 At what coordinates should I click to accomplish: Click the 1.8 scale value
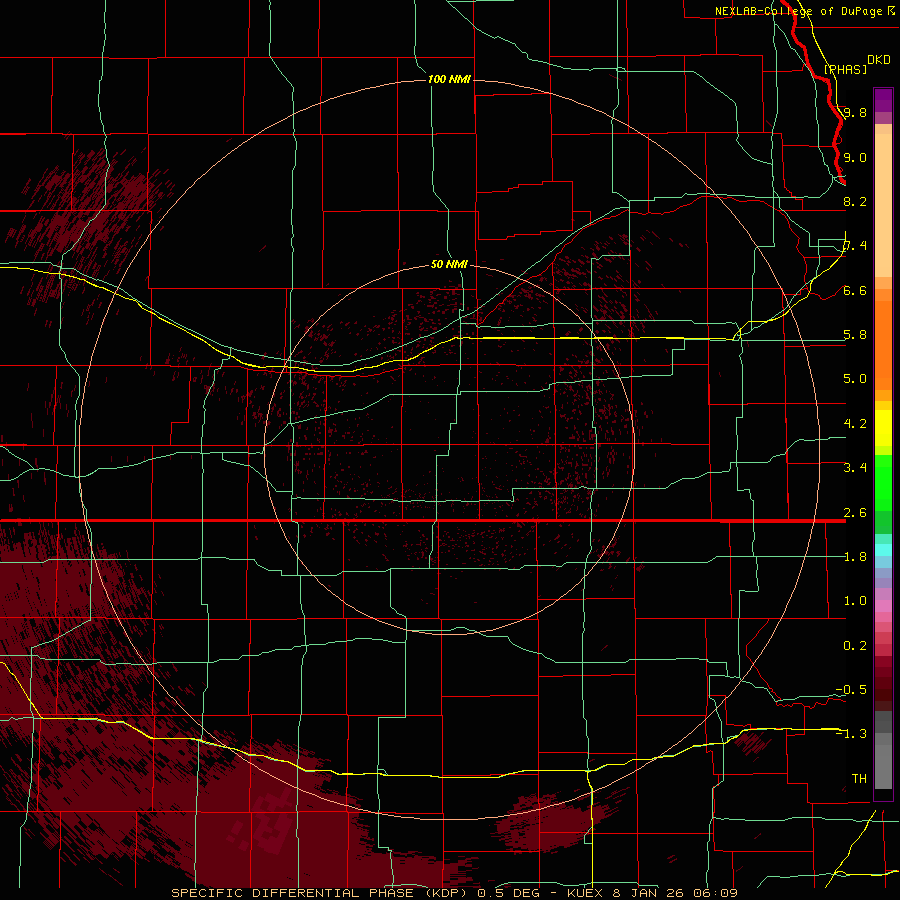tap(855, 557)
